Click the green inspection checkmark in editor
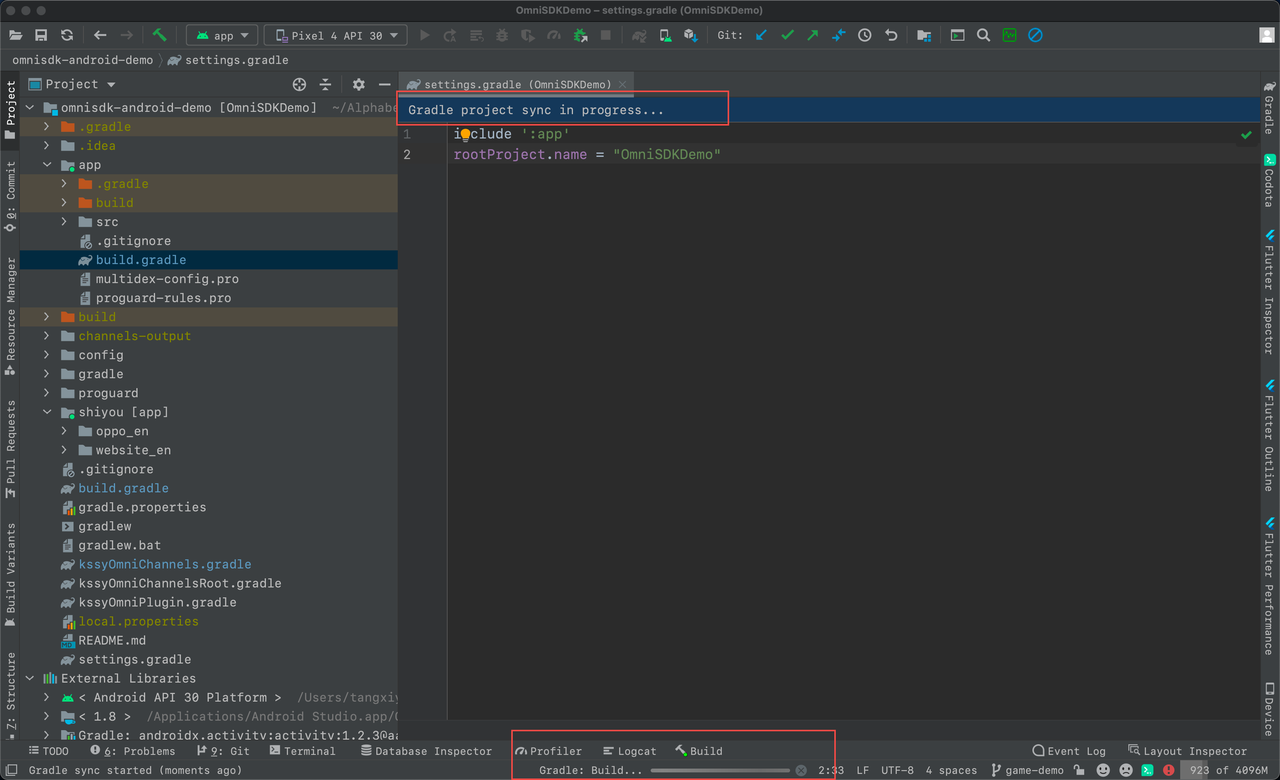Viewport: 1280px width, 780px height. 1246,134
